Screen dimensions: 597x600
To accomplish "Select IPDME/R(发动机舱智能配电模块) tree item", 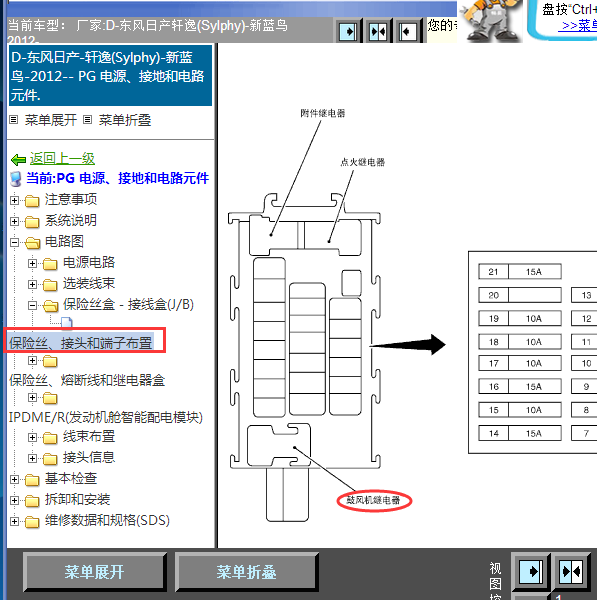I will [x=106, y=417].
